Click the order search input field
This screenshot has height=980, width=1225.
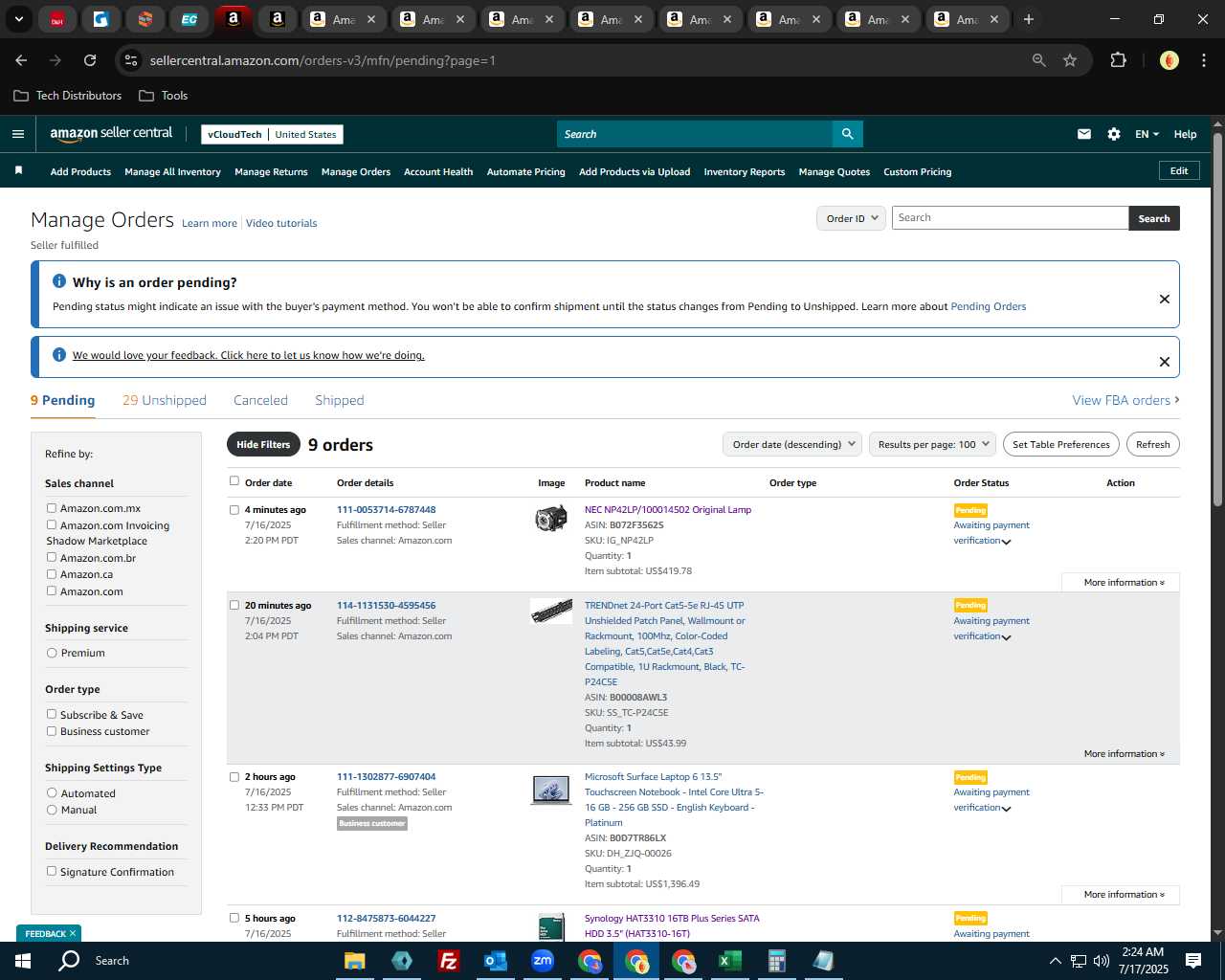click(1010, 218)
